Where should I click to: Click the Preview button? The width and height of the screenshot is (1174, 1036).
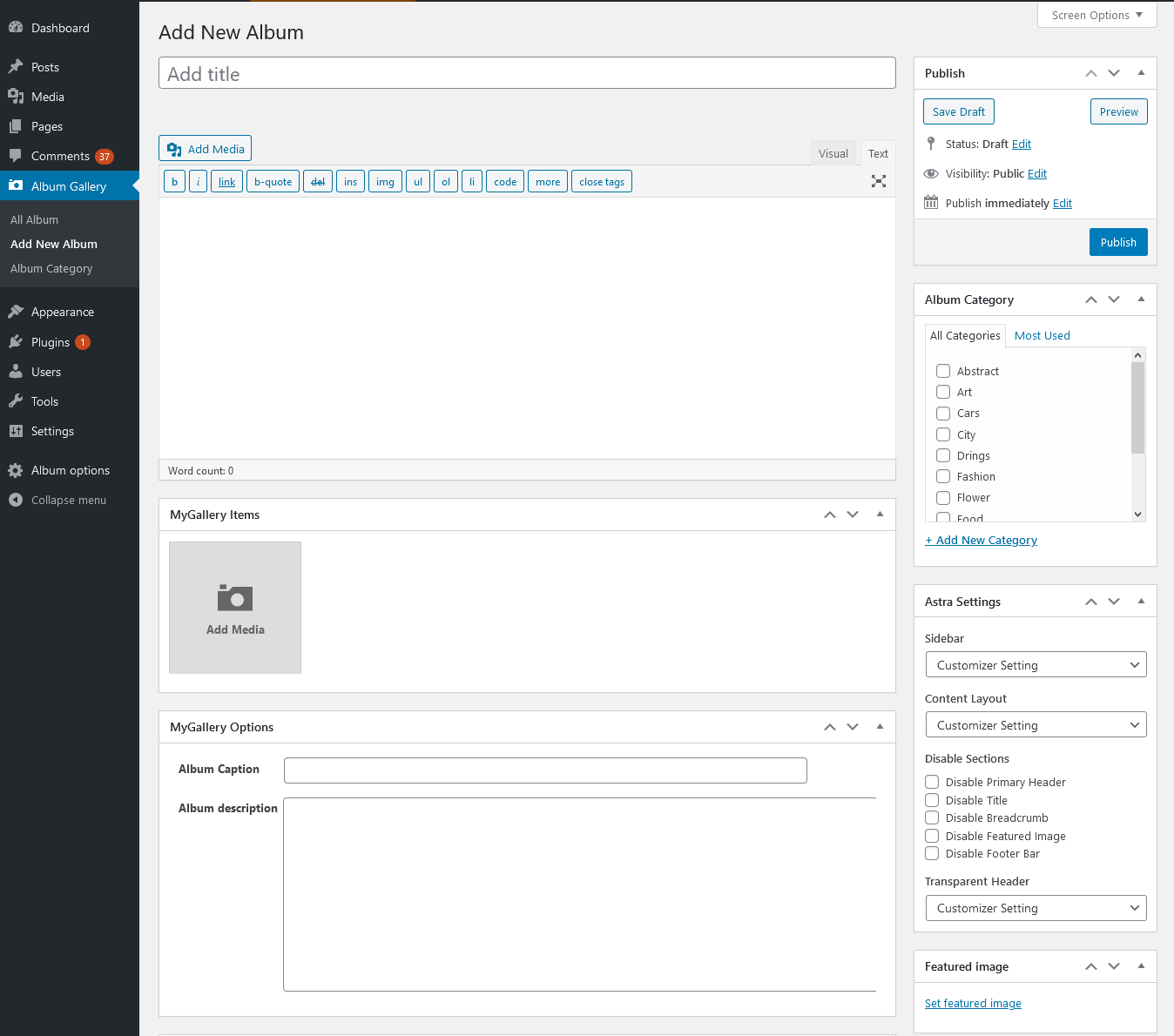pos(1118,111)
